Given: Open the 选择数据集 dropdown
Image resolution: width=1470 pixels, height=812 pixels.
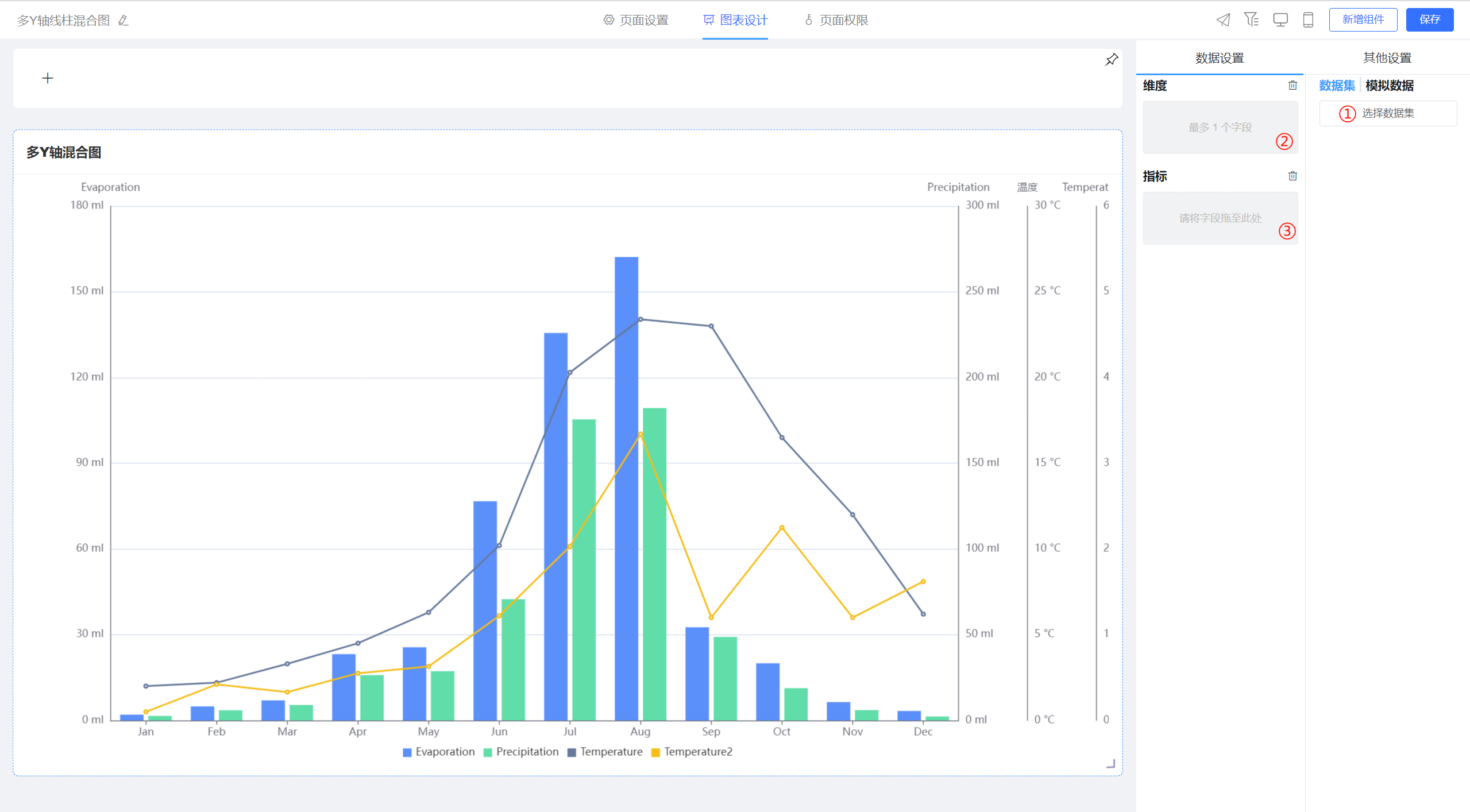Looking at the screenshot, I should point(1387,113).
